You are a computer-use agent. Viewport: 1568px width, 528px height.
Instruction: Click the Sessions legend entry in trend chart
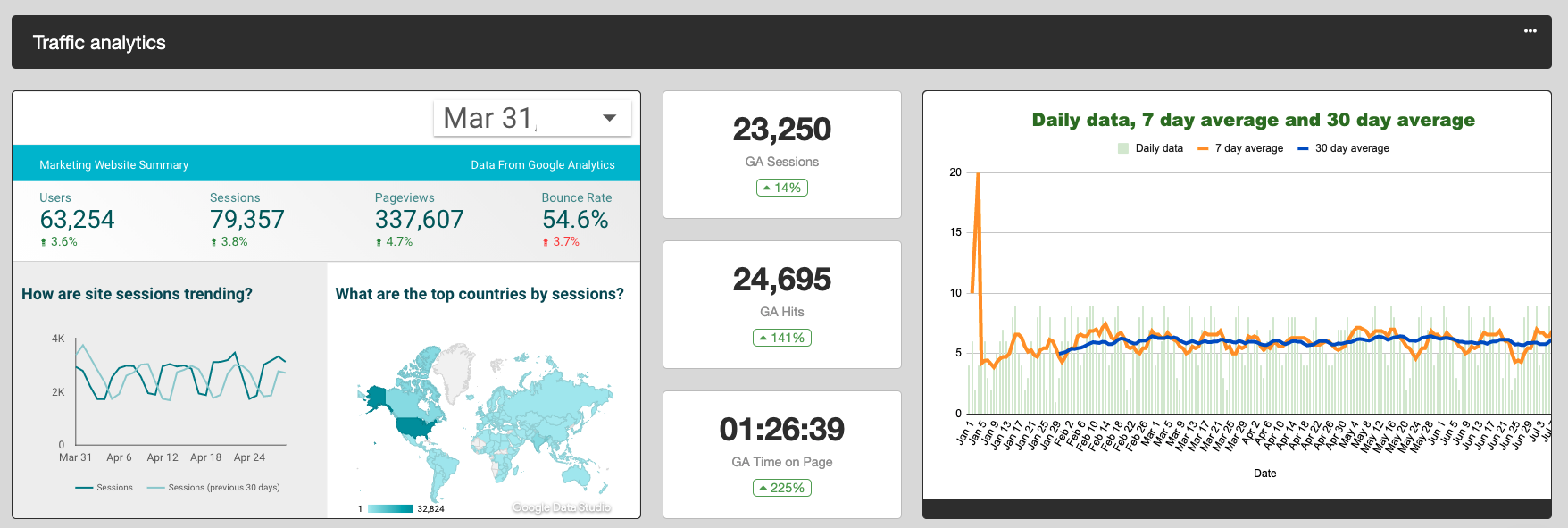(104, 488)
